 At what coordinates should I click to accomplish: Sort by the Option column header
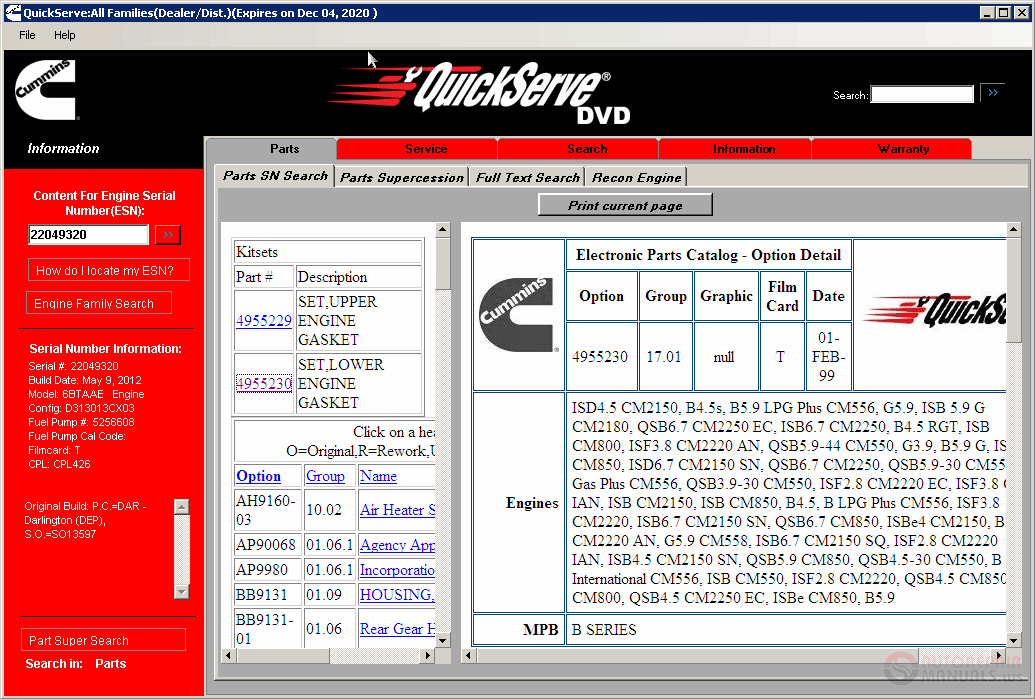point(258,476)
